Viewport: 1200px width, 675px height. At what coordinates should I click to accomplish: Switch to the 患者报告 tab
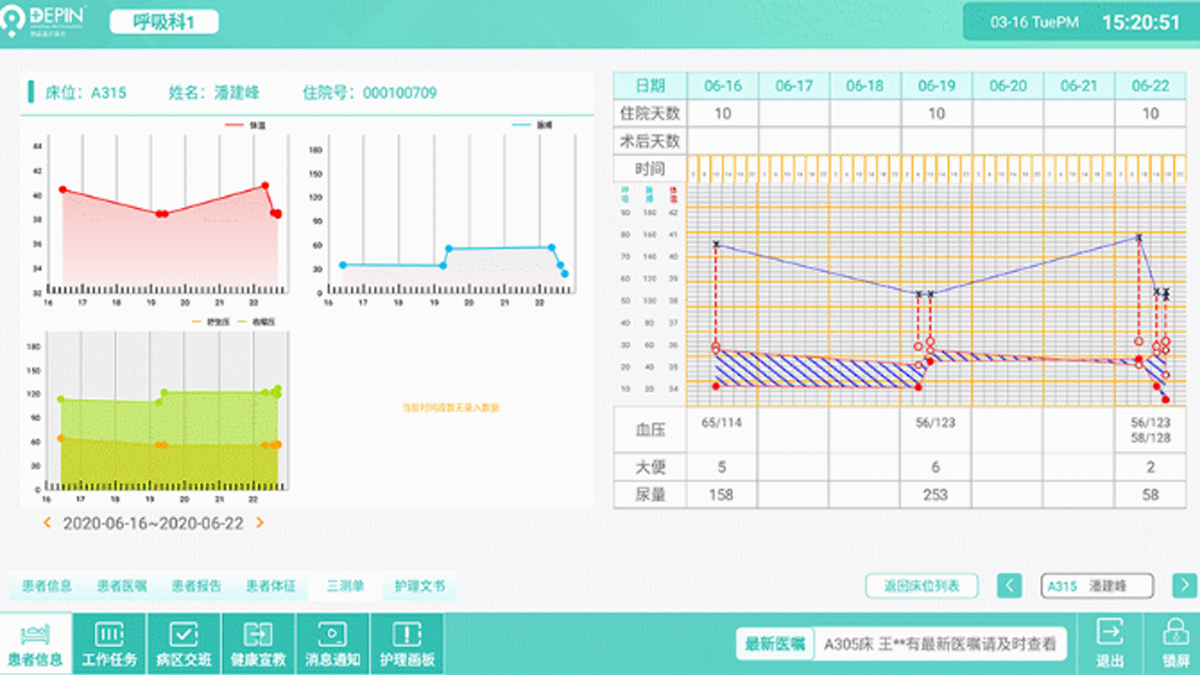[196, 586]
